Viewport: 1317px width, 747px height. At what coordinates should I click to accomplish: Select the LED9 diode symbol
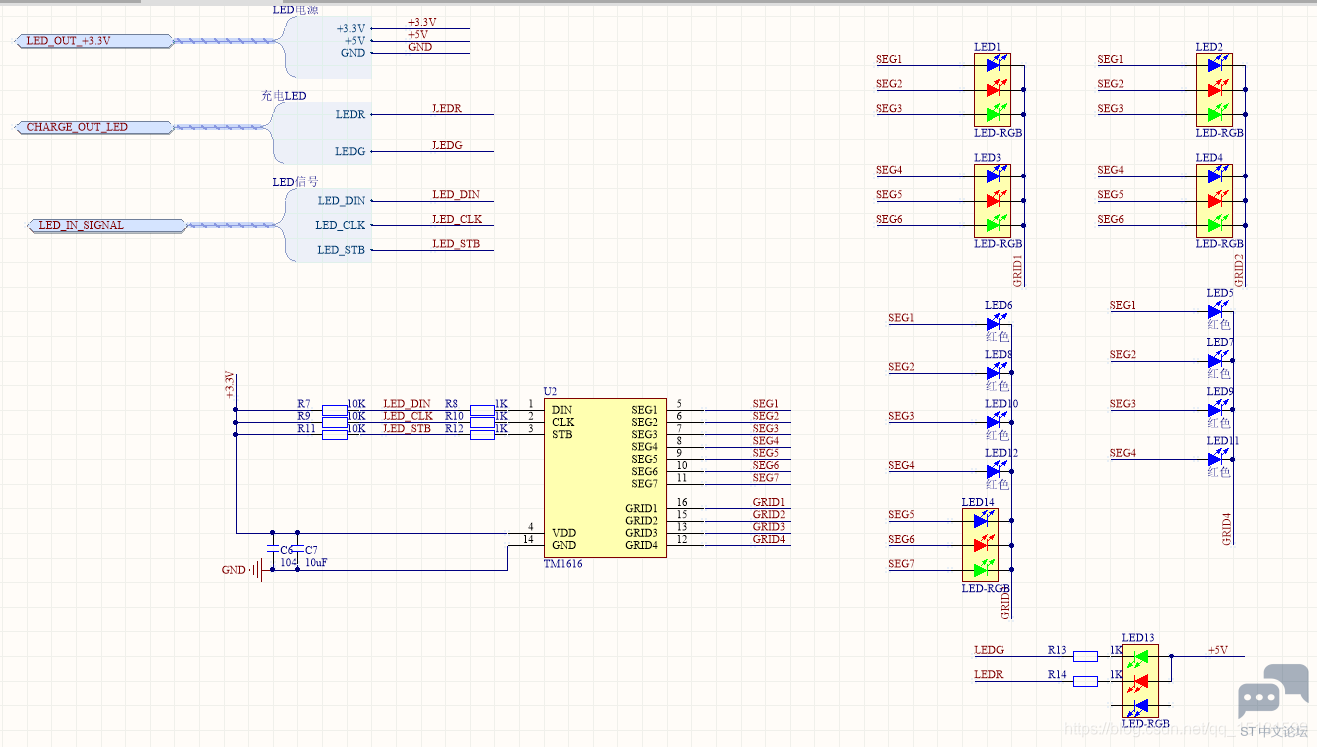click(1217, 408)
